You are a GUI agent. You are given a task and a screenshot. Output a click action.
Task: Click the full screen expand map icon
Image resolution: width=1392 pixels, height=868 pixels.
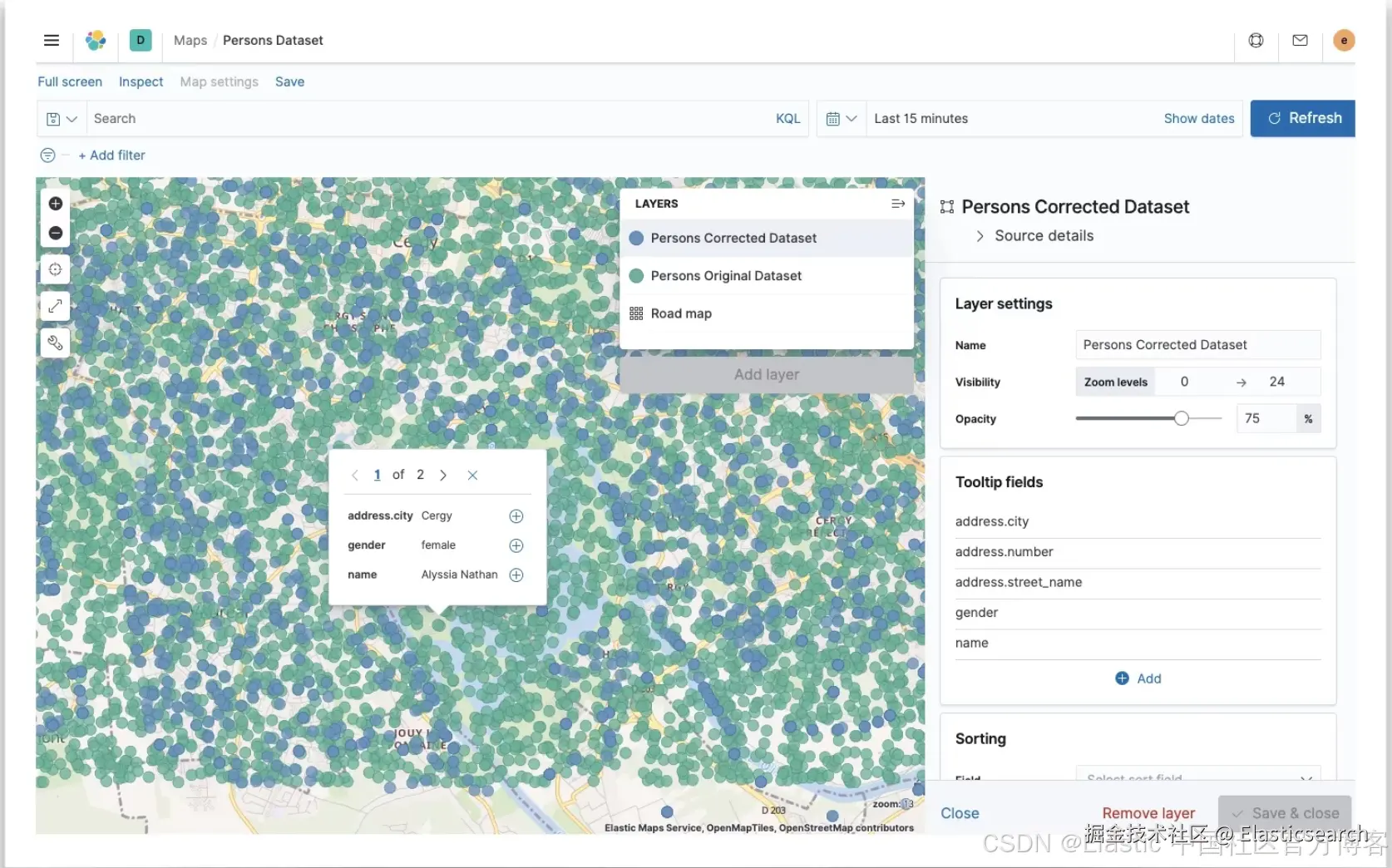55,306
